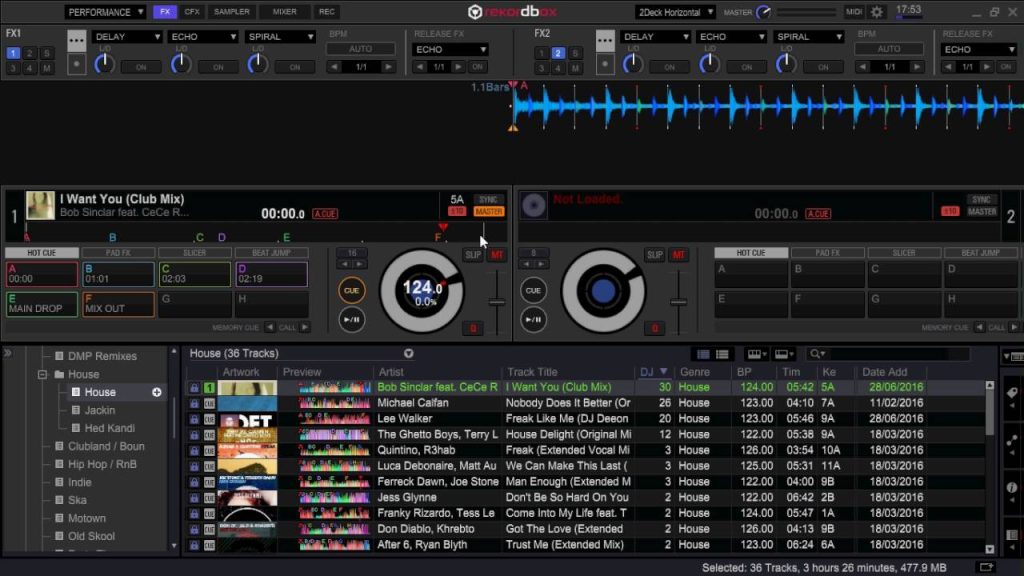The height and width of the screenshot is (576, 1024).
Task: Click the MIDI button in top bar
Action: [x=854, y=12]
